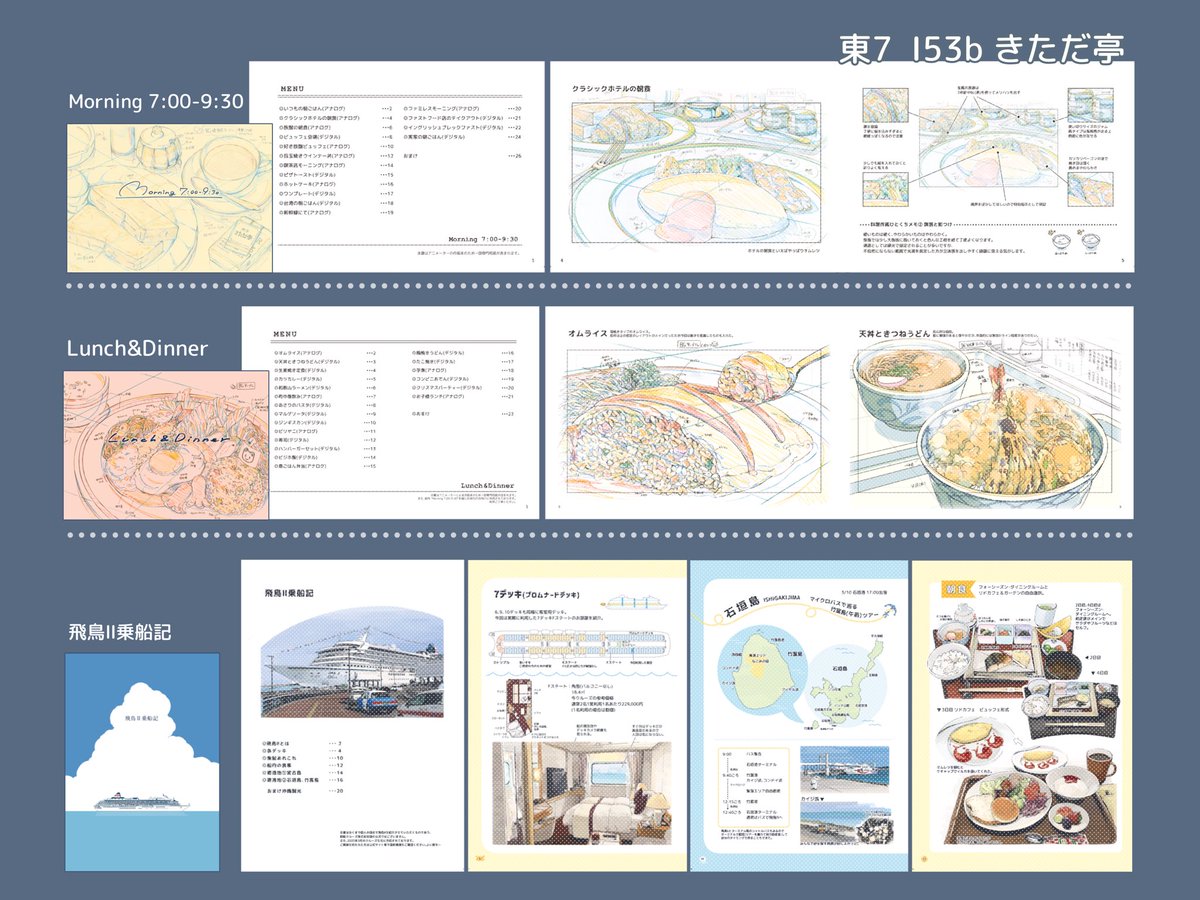Image resolution: width=1200 pixels, height=900 pixels.
Task: Click menu entry イングリッシュブレックファスト(デジタル)
Action: (x=454, y=127)
